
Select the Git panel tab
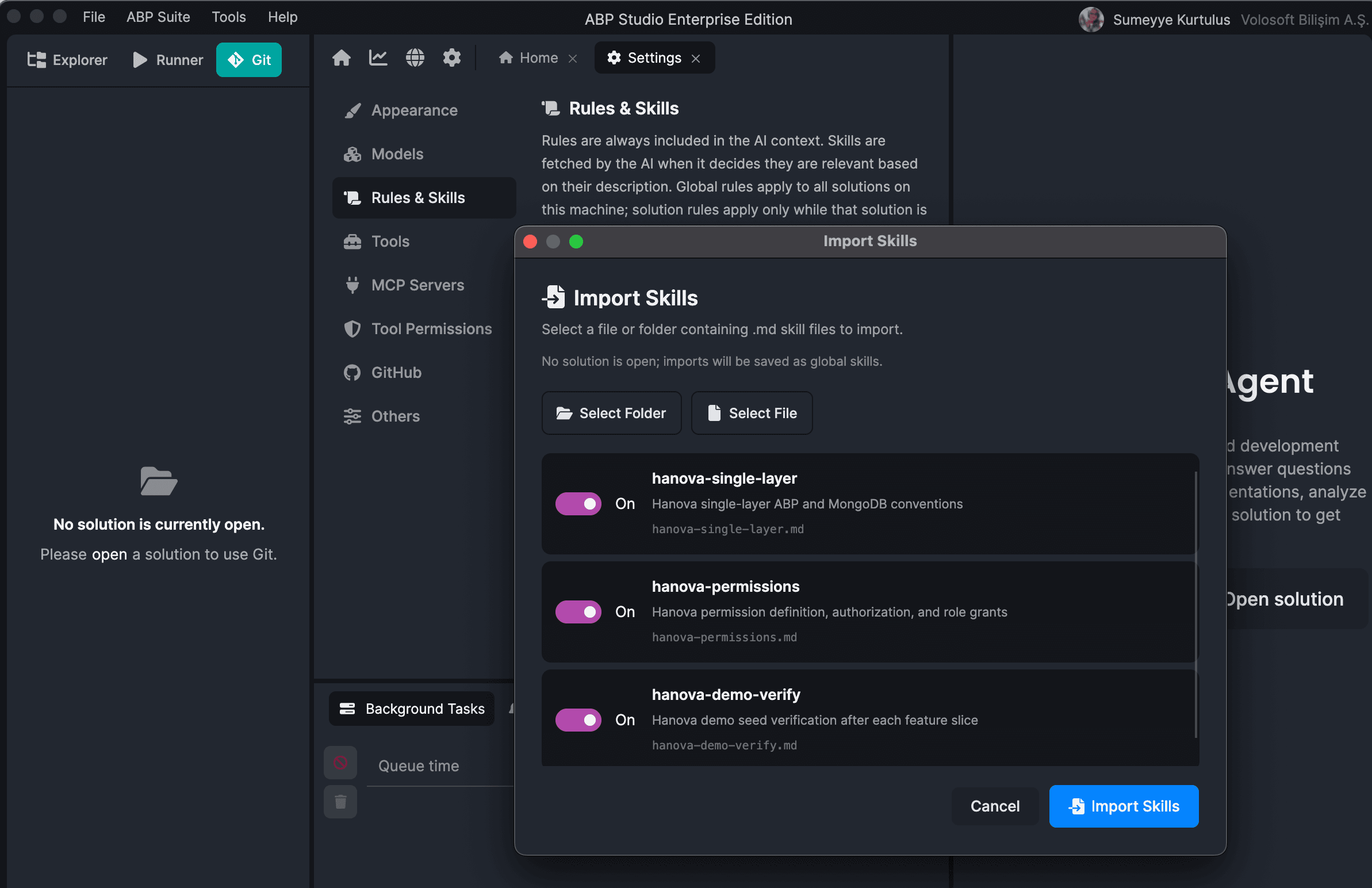pyautogui.click(x=249, y=60)
